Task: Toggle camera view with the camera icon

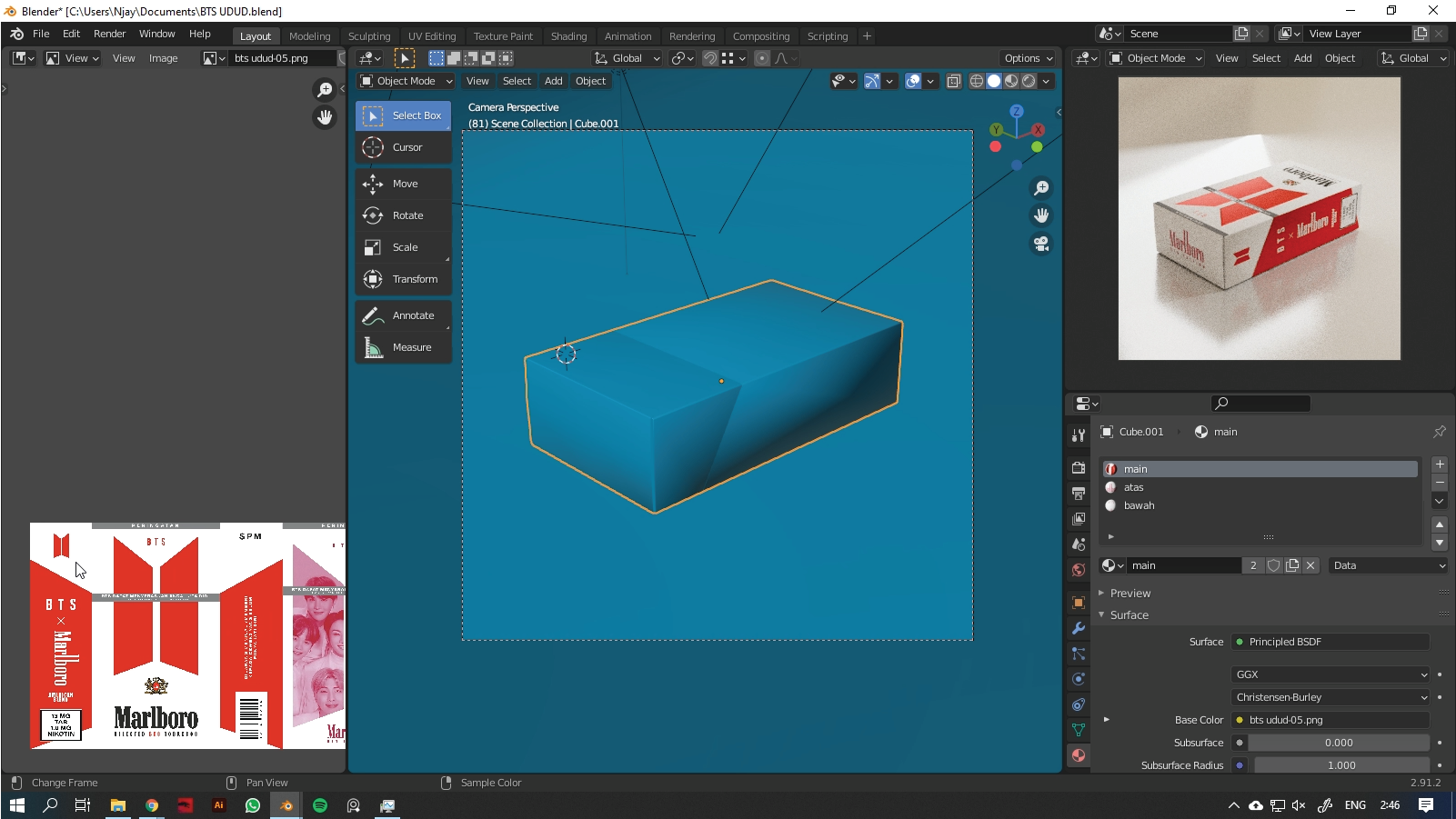Action: 1041,244
